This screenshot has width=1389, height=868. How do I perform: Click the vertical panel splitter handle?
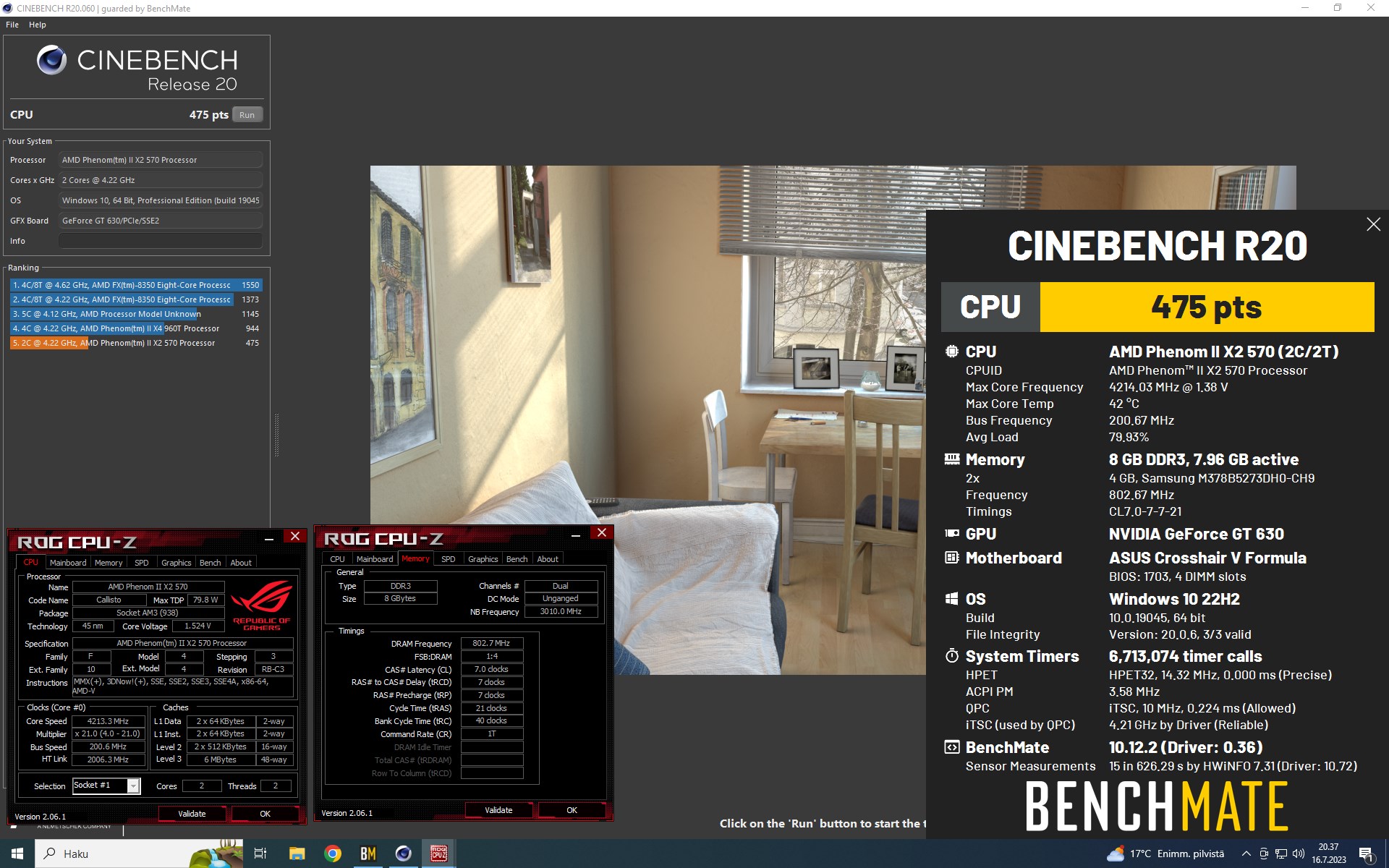276,435
